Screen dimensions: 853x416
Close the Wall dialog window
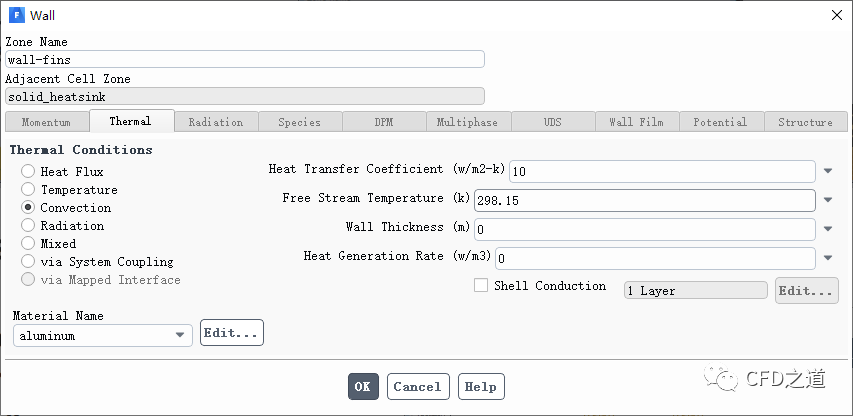coord(836,15)
